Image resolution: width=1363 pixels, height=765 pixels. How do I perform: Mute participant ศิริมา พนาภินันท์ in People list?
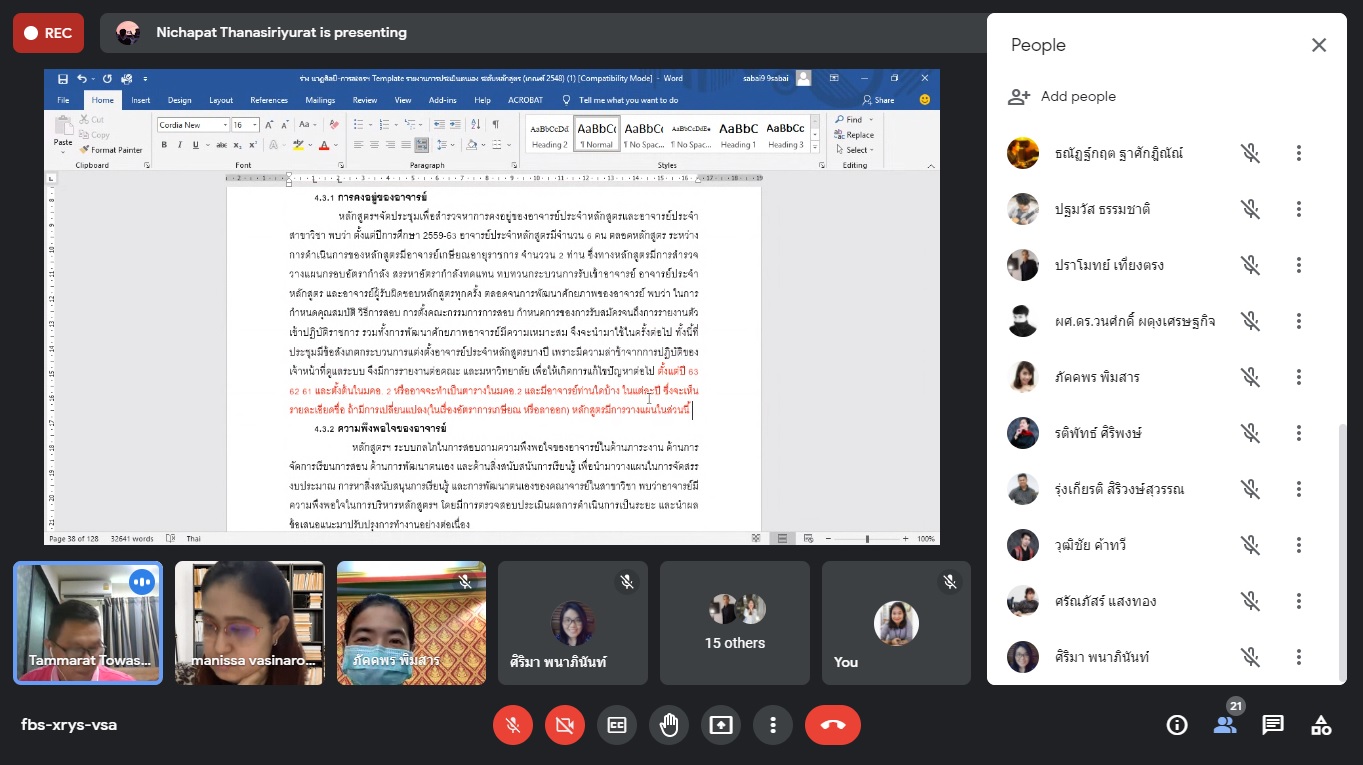pyautogui.click(x=1250, y=657)
